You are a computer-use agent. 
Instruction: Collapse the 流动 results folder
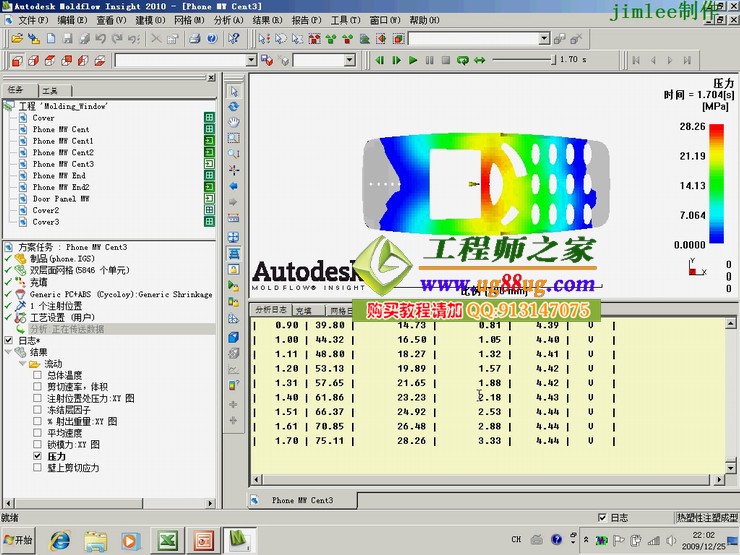tap(21, 364)
